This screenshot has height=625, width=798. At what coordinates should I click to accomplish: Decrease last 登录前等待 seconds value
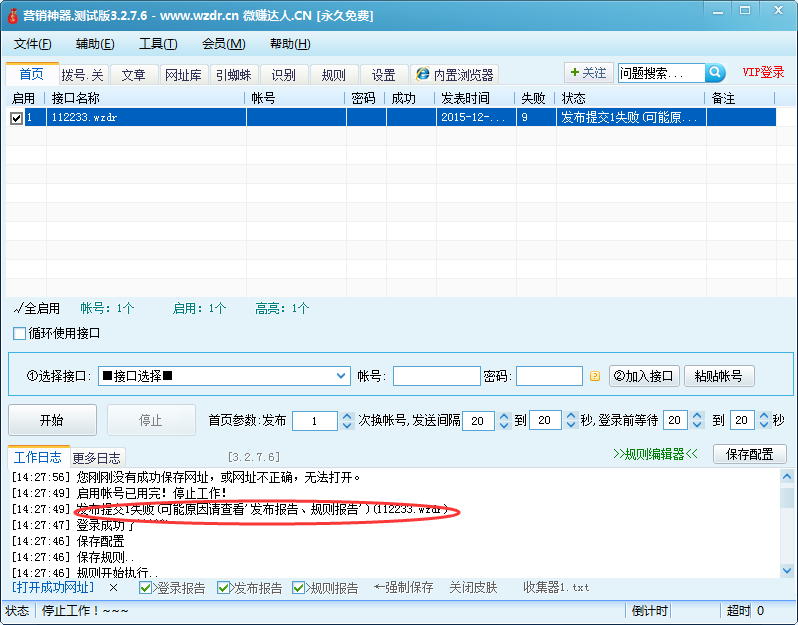coord(764,425)
